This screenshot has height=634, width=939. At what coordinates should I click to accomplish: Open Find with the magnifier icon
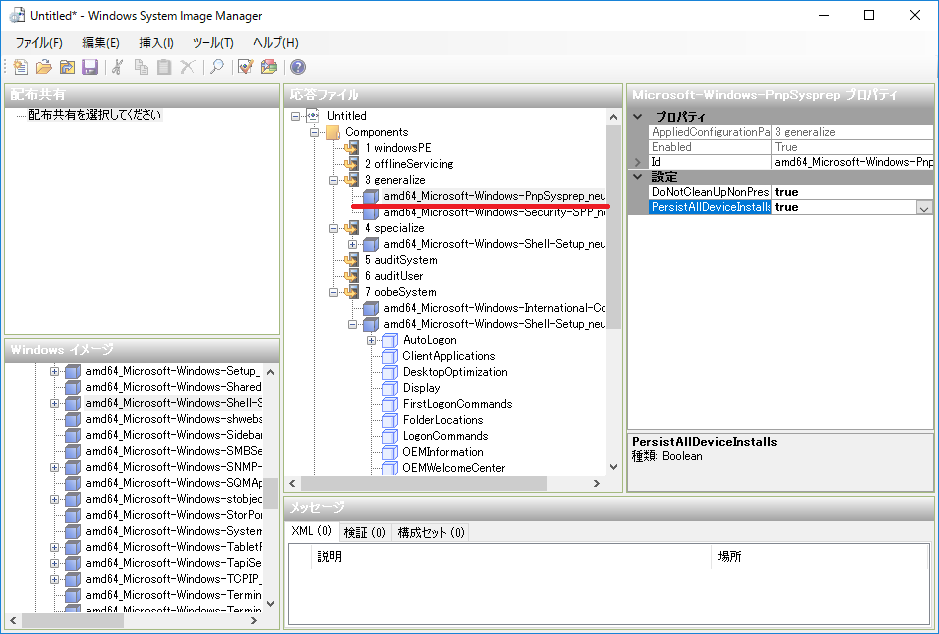coord(217,67)
